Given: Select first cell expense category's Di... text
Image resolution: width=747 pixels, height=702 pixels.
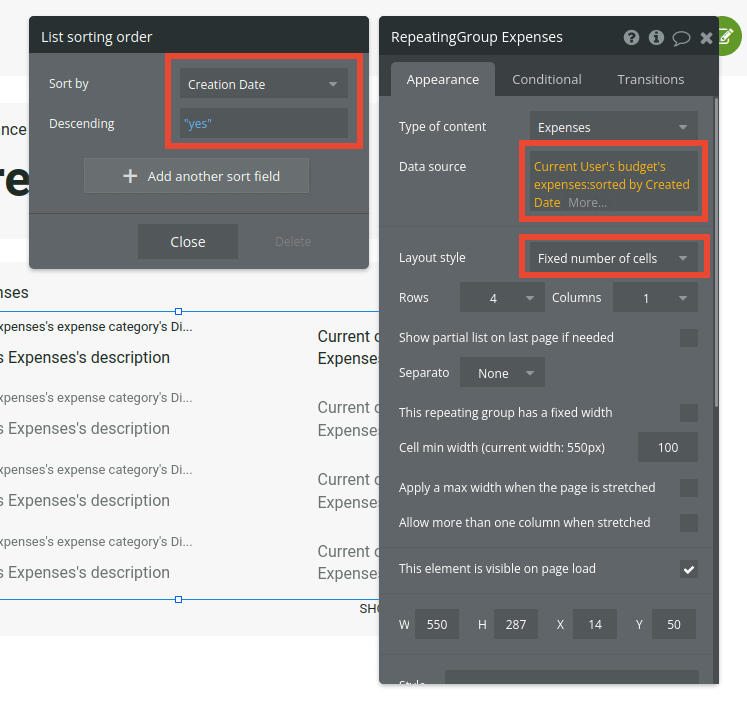Looking at the screenshot, I should click(x=95, y=327).
